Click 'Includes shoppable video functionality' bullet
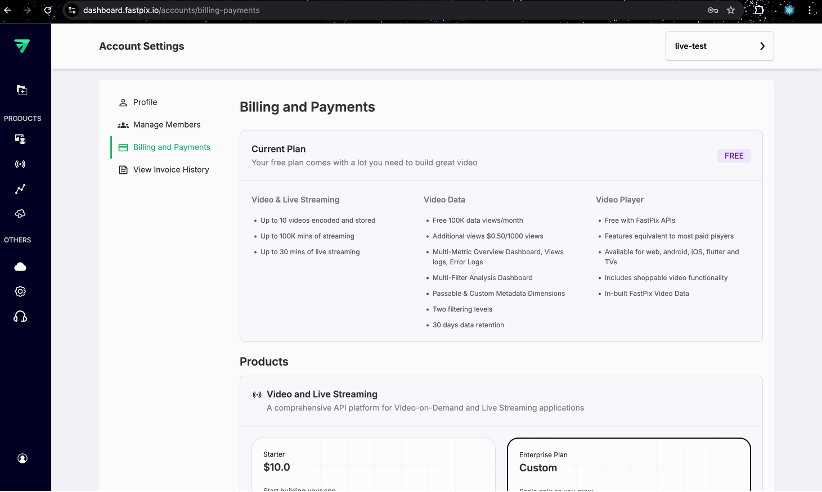The image size is (822, 492). click(666, 278)
